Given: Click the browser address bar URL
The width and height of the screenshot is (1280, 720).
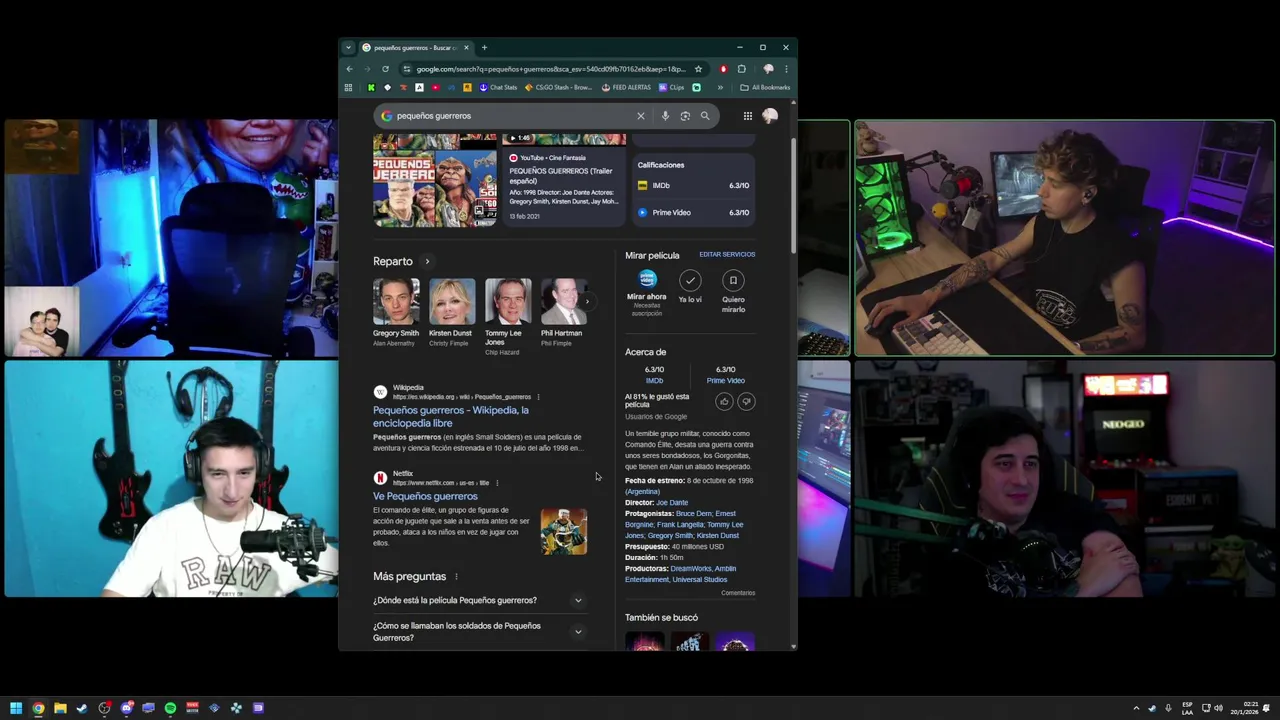Looking at the screenshot, I should [551, 69].
